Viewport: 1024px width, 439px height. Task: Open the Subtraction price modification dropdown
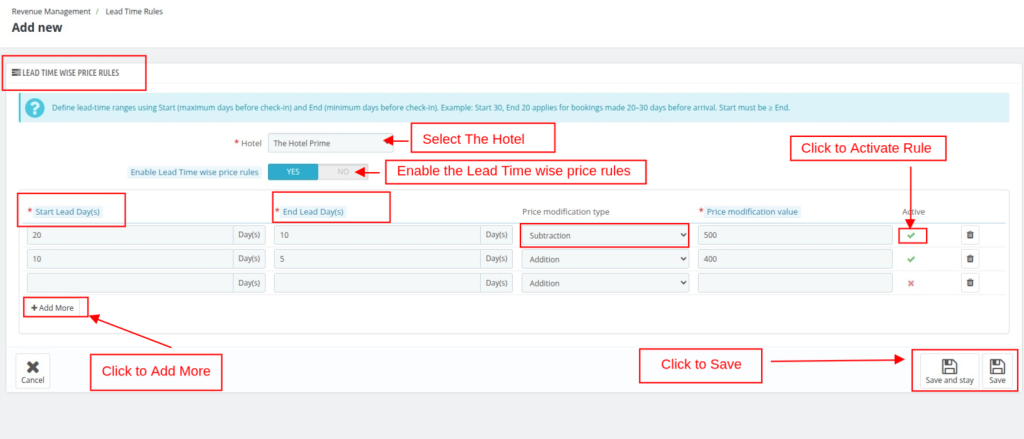coord(605,235)
